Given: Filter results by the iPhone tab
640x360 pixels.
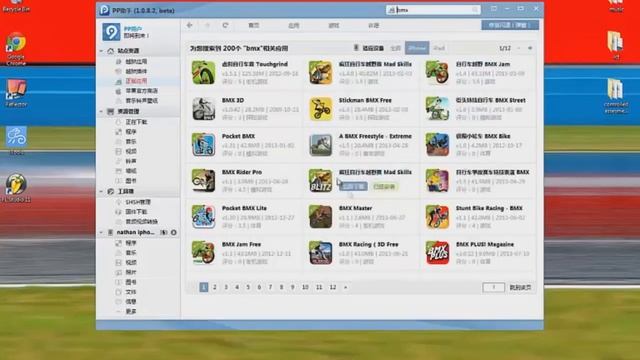Looking at the screenshot, I should [x=417, y=48].
